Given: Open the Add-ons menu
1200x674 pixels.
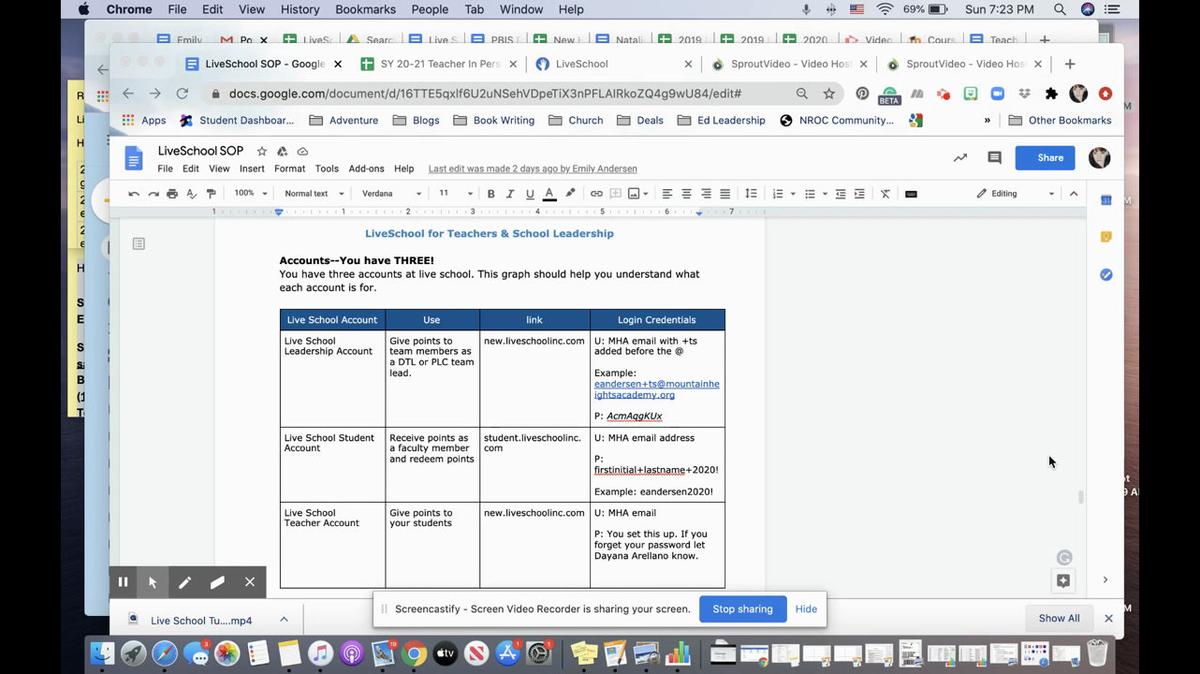Looking at the screenshot, I should pos(366,169).
